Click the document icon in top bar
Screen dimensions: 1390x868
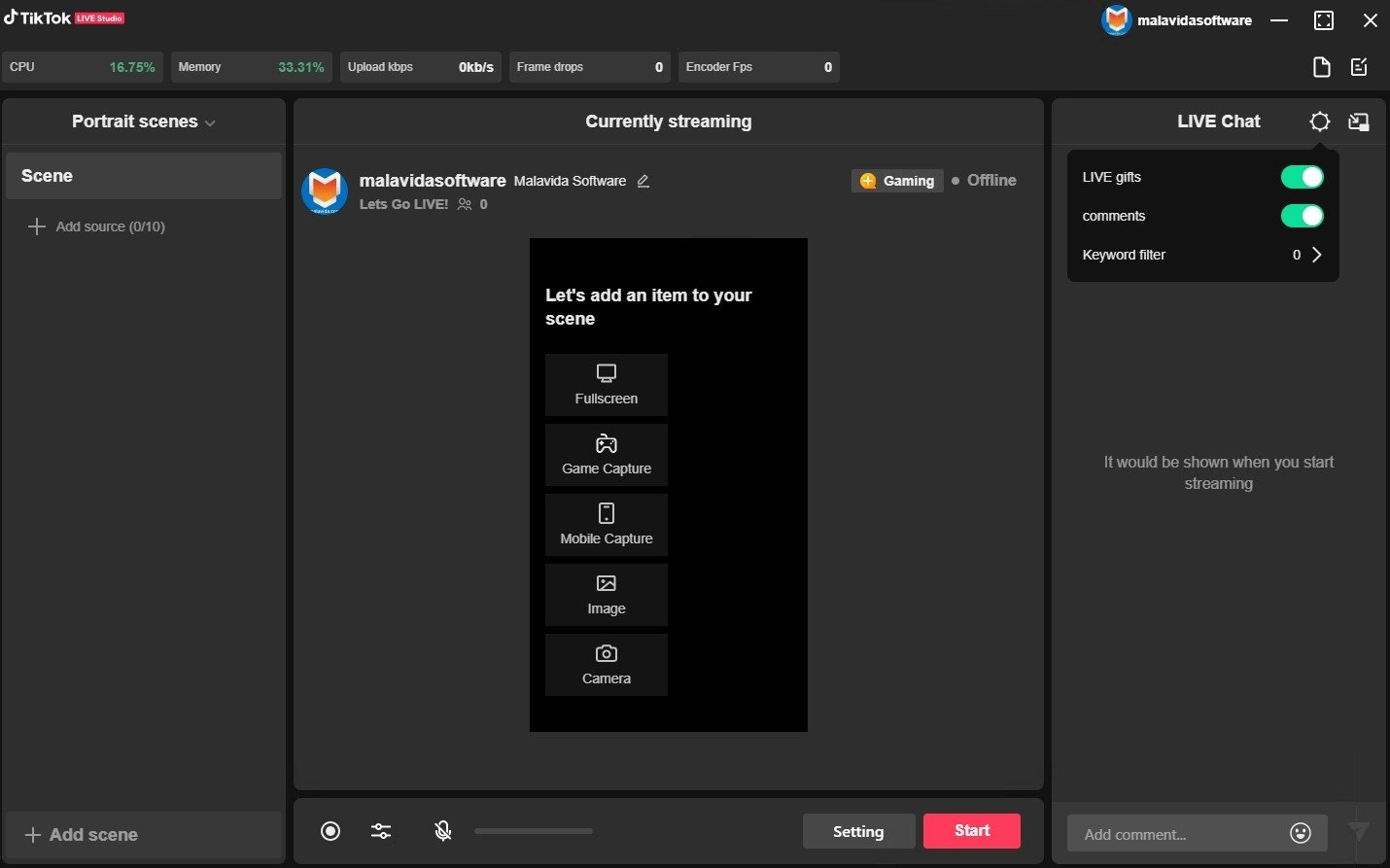tap(1321, 67)
